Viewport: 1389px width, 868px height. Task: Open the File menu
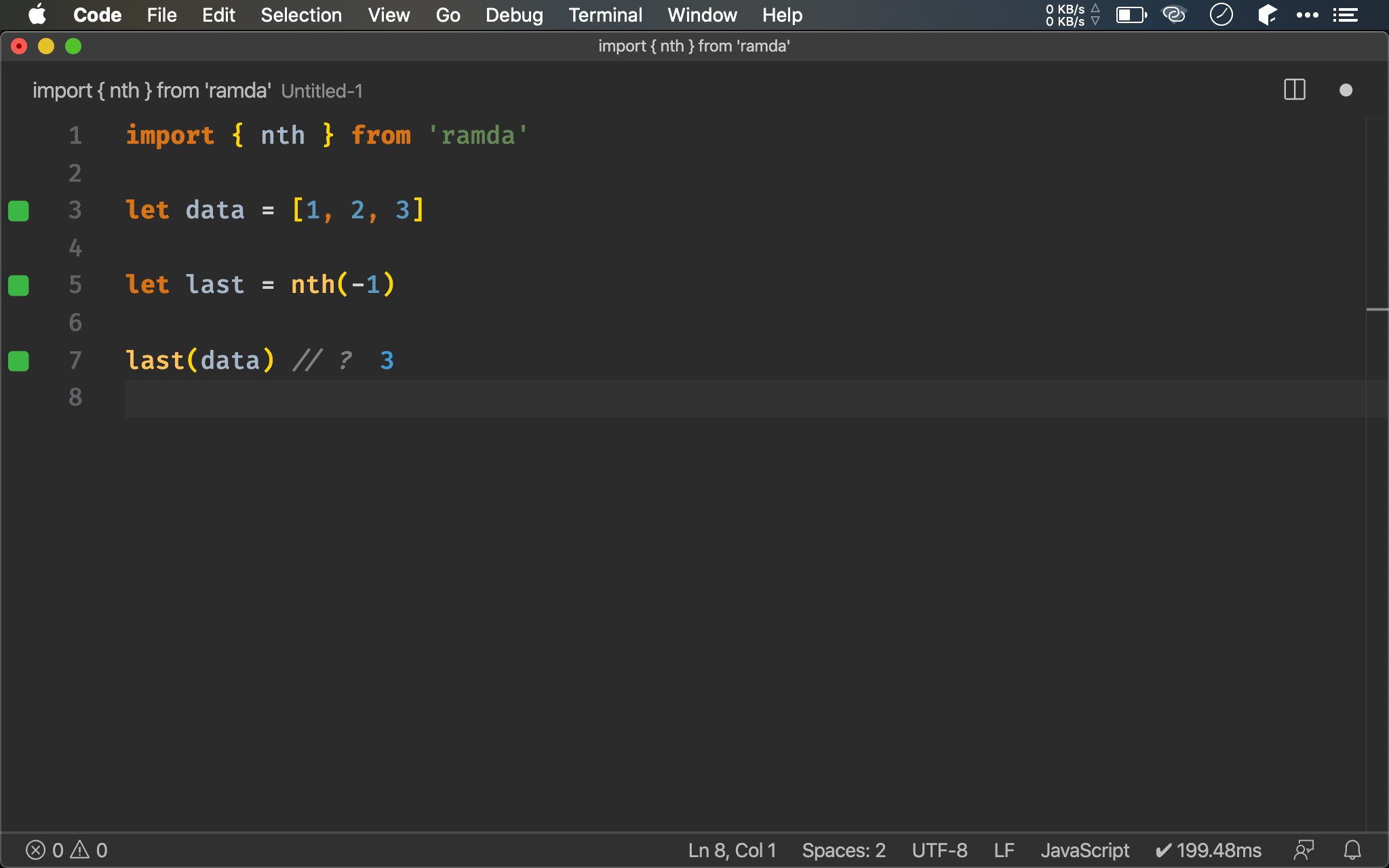pos(161,15)
